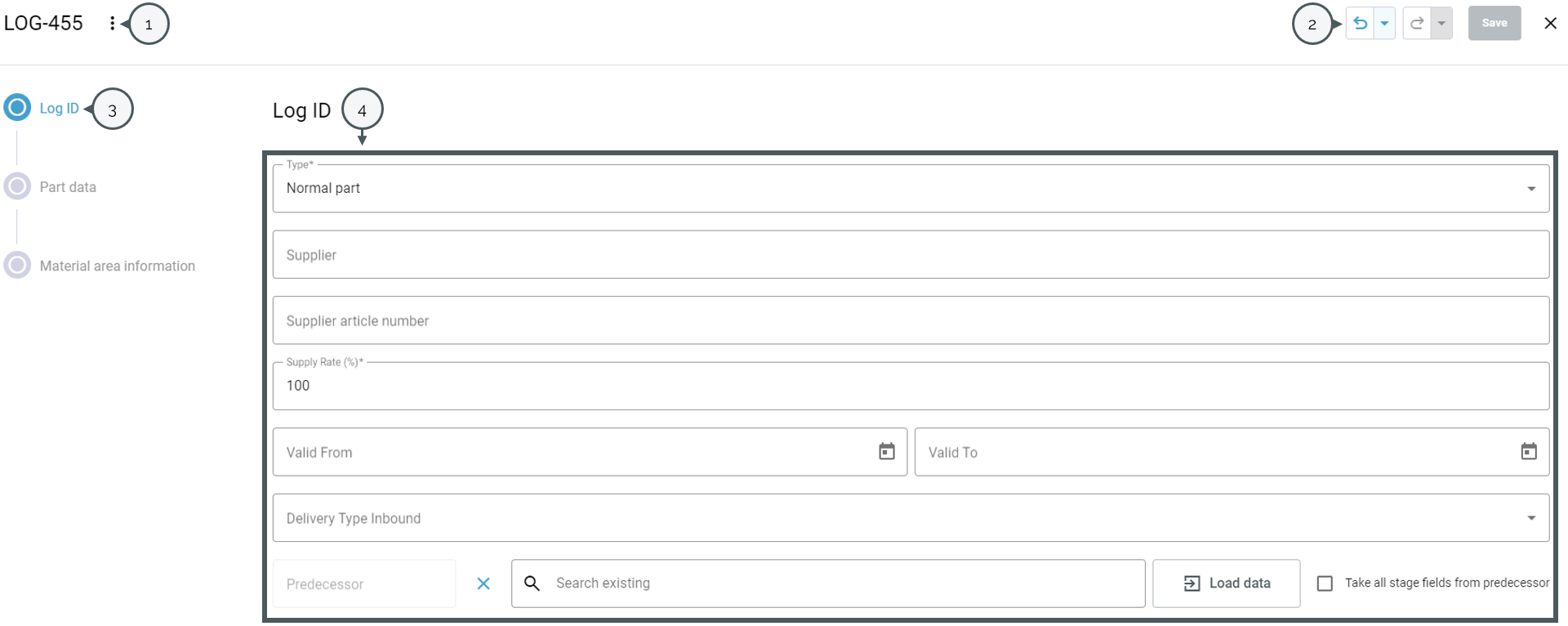This screenshot has width=1568, height=626.
Task: Click the Load data button
Action: pos(1227,584)
